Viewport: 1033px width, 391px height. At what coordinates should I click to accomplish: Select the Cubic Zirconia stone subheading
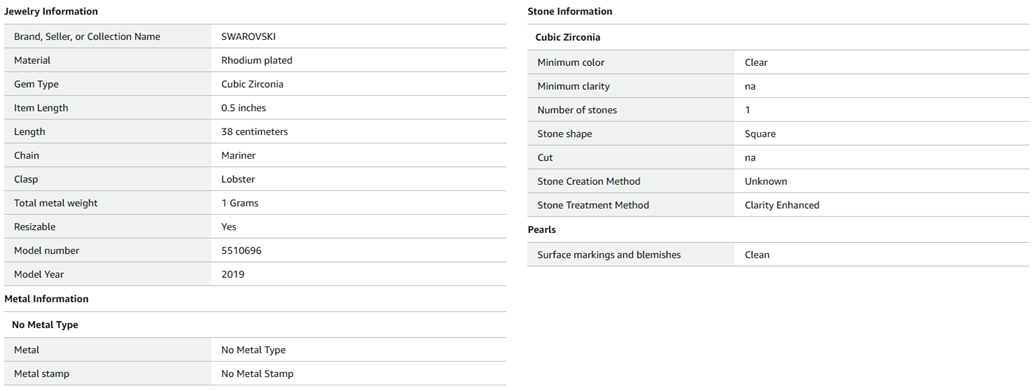pyautogui.click(x=568, y=38)
